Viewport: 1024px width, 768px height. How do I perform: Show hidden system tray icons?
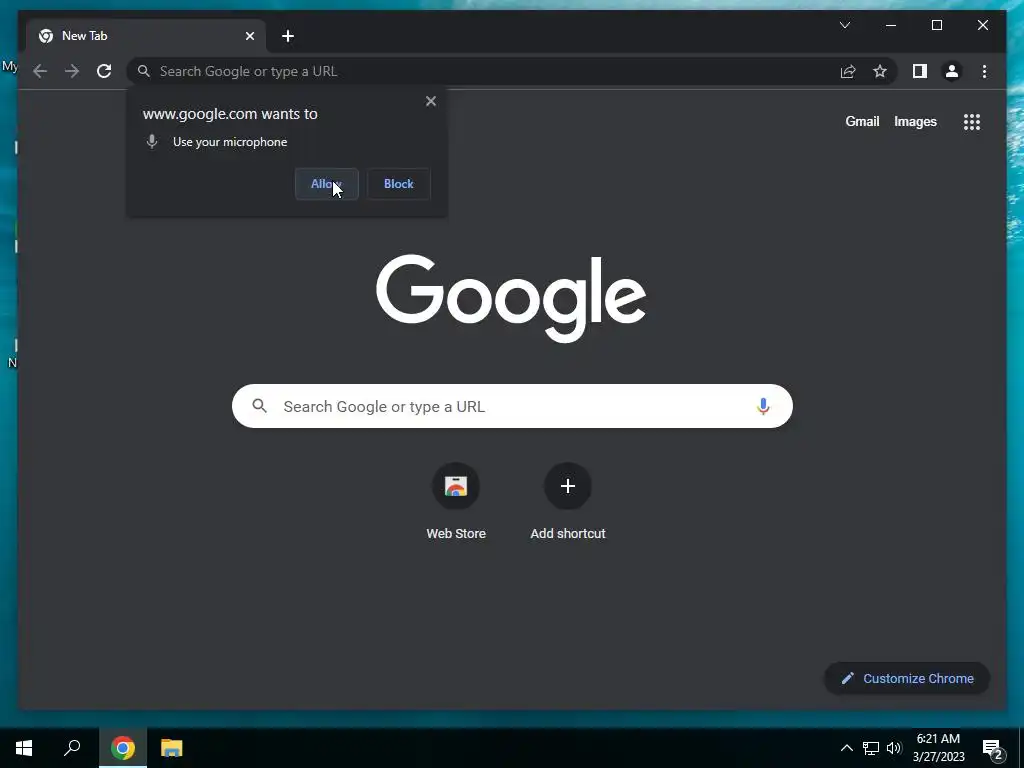[x=846, y=748]
